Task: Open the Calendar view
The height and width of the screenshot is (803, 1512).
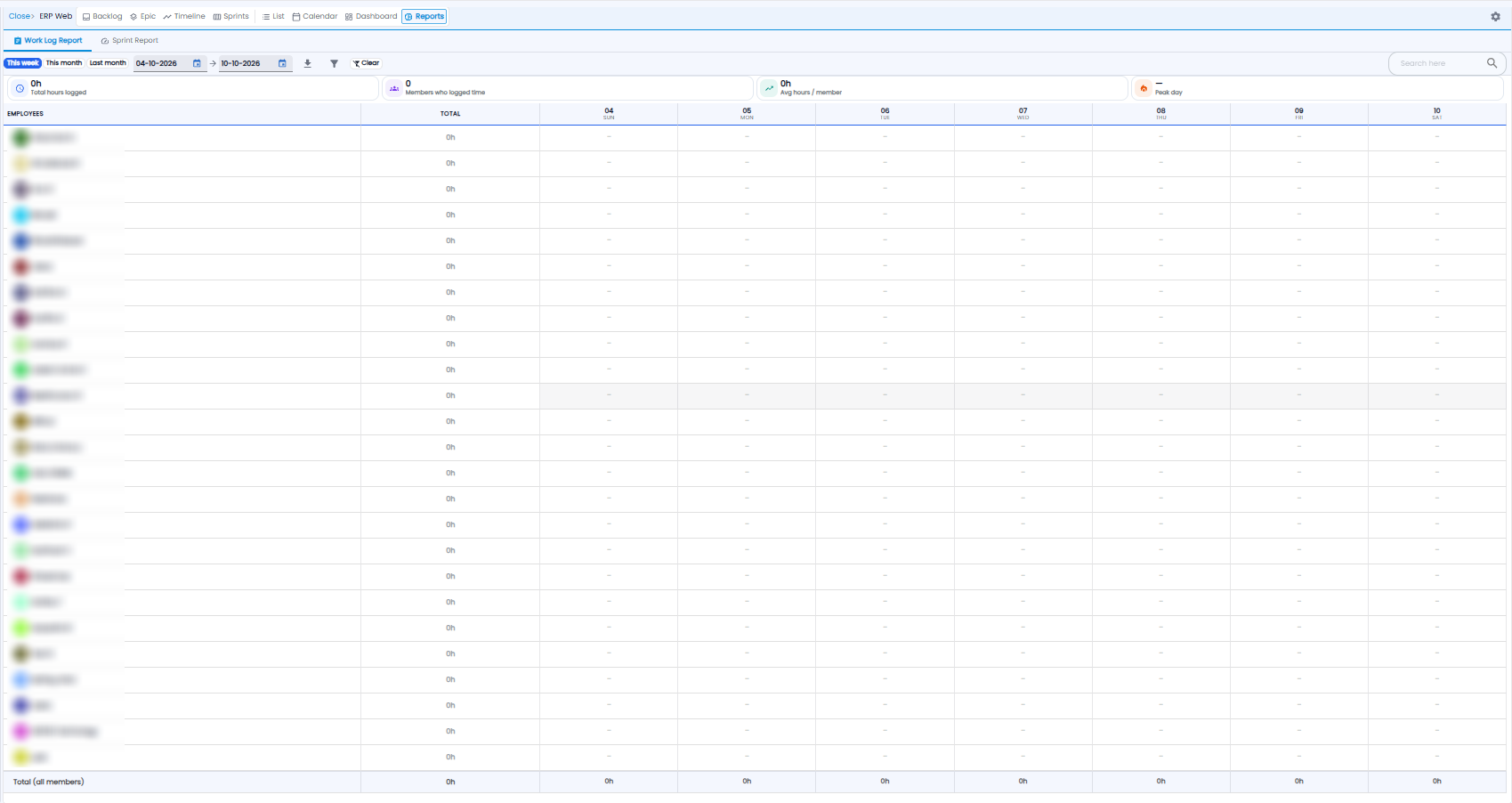Action: pos(315,16)
